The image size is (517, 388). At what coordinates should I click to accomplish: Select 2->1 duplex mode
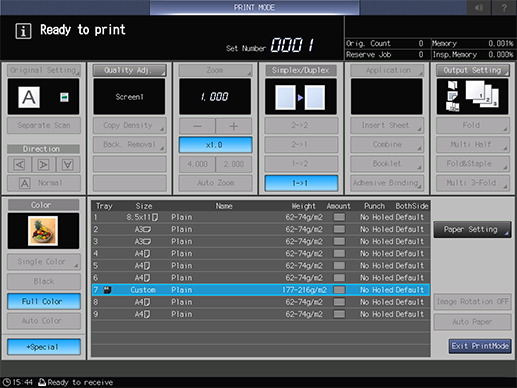click(301, 145)
